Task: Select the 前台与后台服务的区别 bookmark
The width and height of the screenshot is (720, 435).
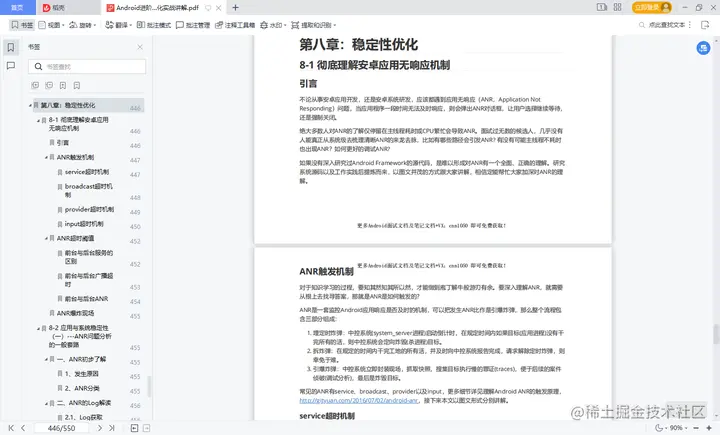Action: tap(88, 257)
